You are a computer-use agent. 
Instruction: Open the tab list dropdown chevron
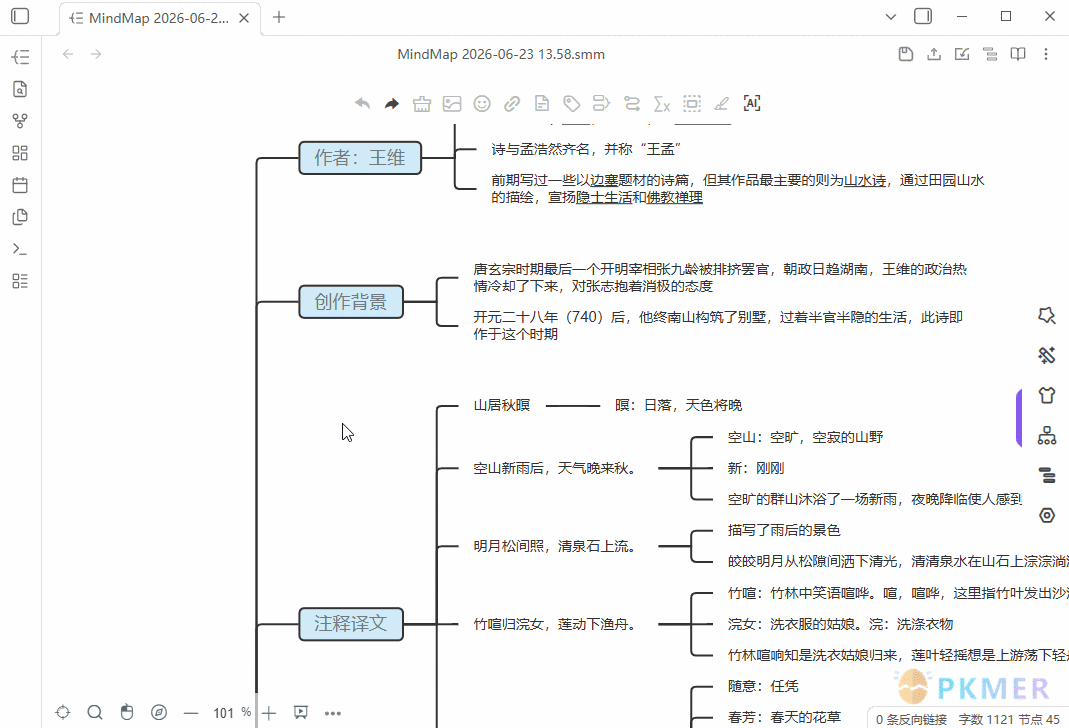(x=890, y=17)
